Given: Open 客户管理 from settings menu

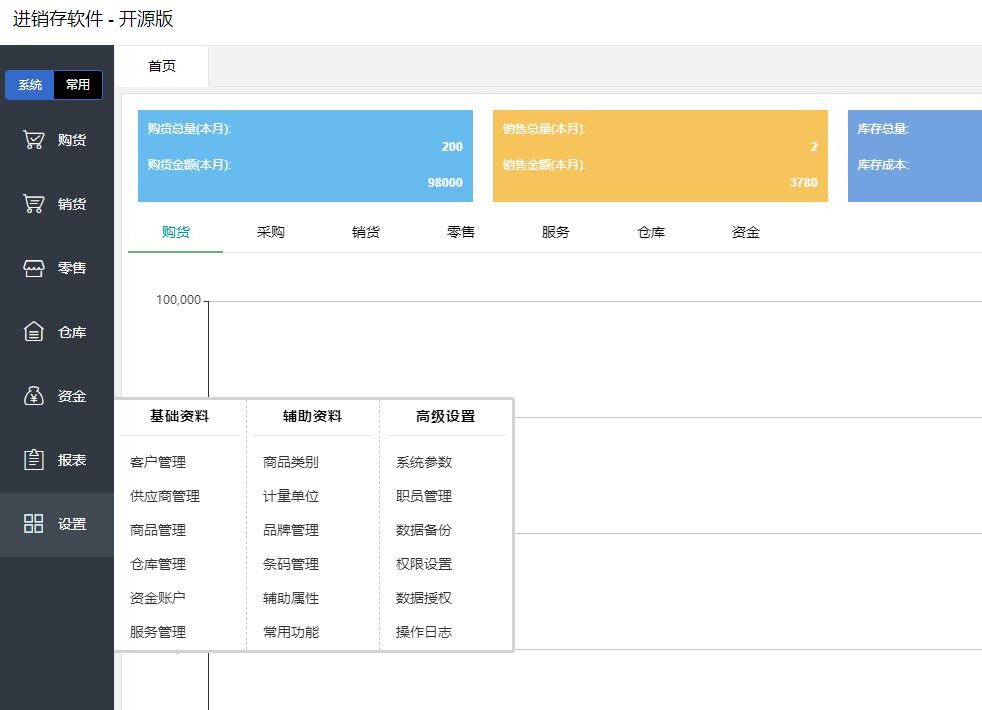Looking at the screenshot, I should click(158, 462).
